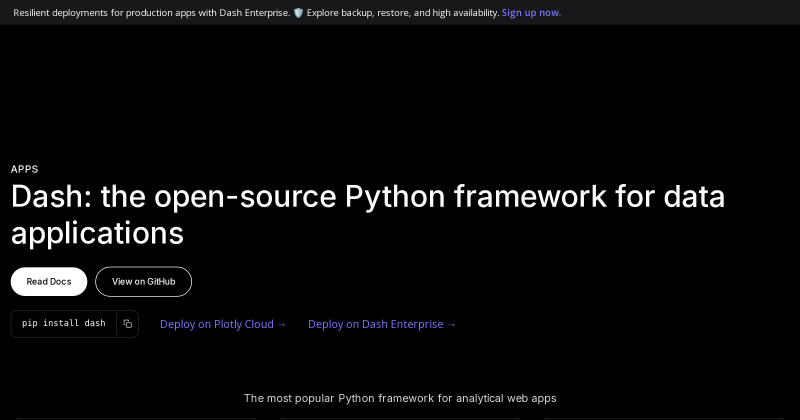Image resolution: width=800 pixels, height=420 pixels.
Task: Click the Dash open-source Python framework headline
Action: 367,214
